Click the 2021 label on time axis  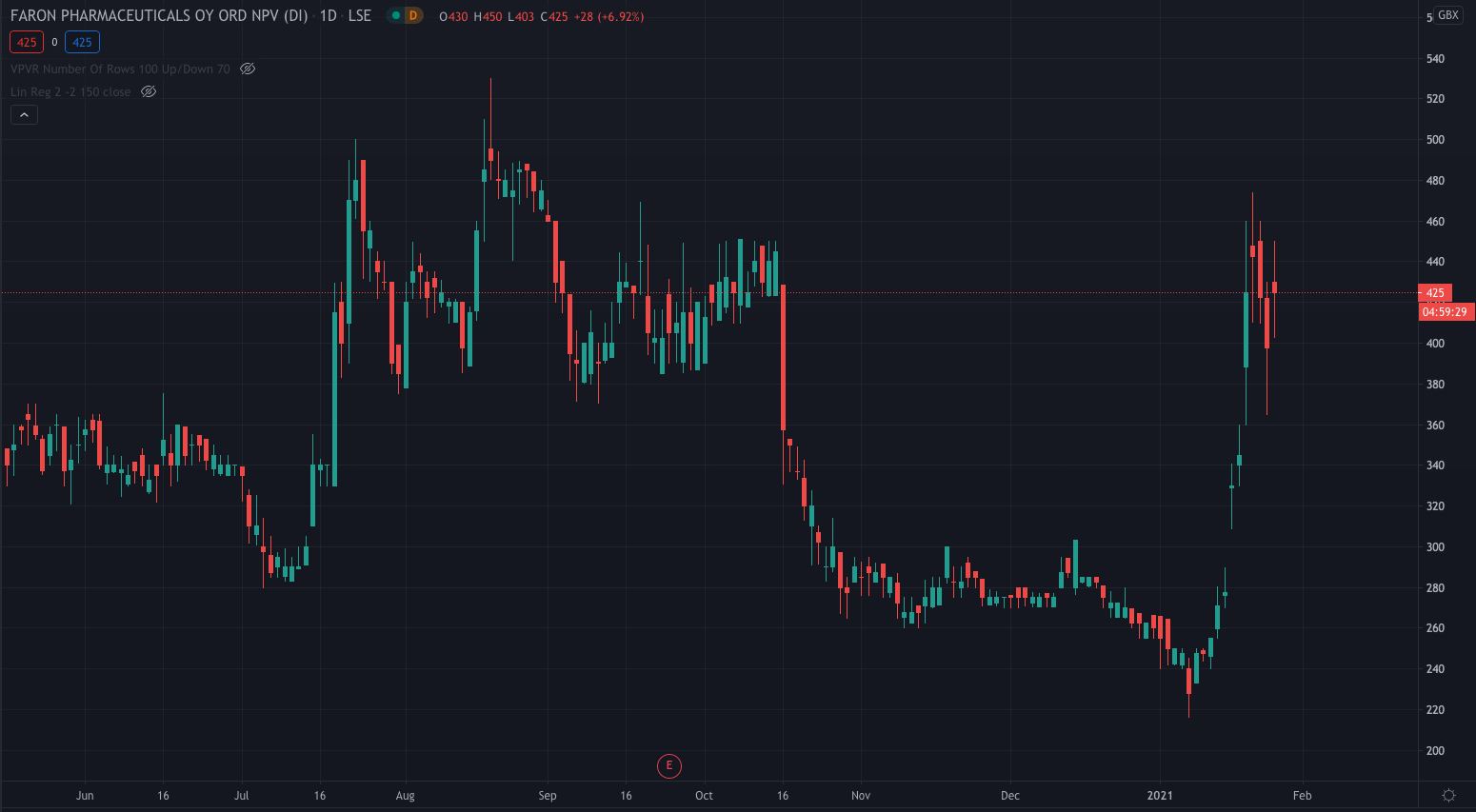[1160, 796]
